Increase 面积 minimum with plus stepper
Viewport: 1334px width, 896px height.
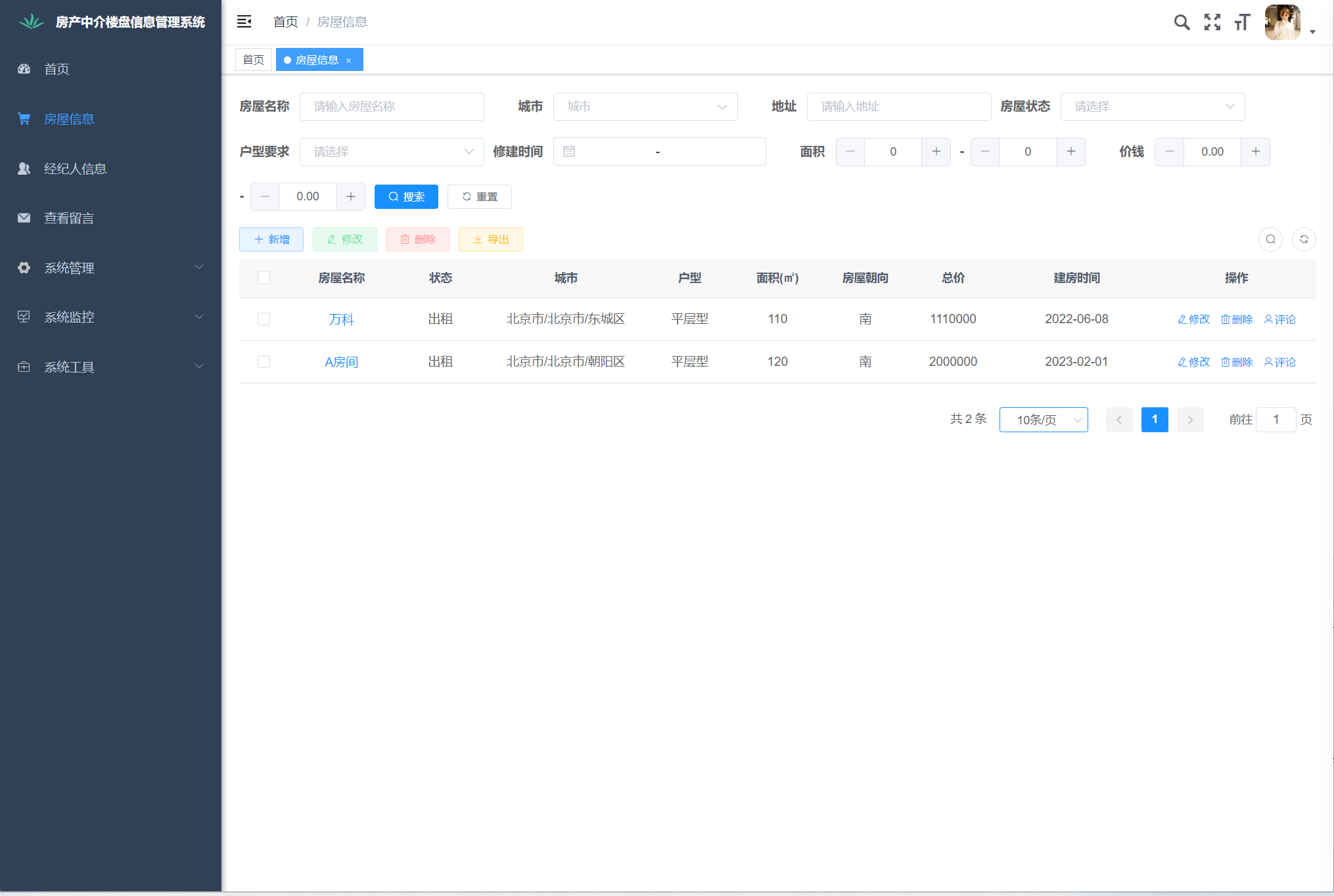936,152
